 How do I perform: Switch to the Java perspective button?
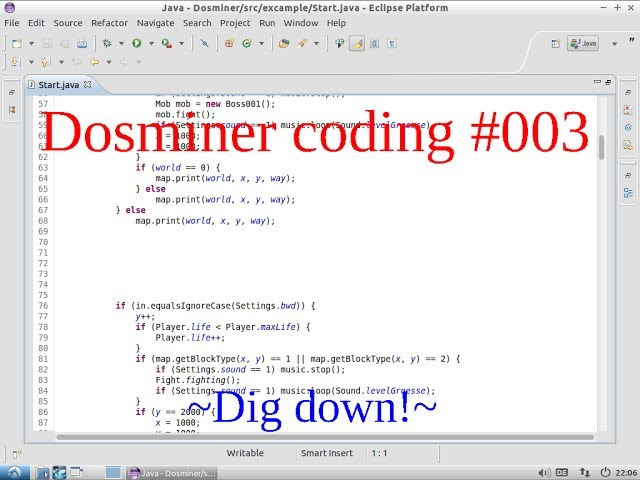tap(583, 43)
